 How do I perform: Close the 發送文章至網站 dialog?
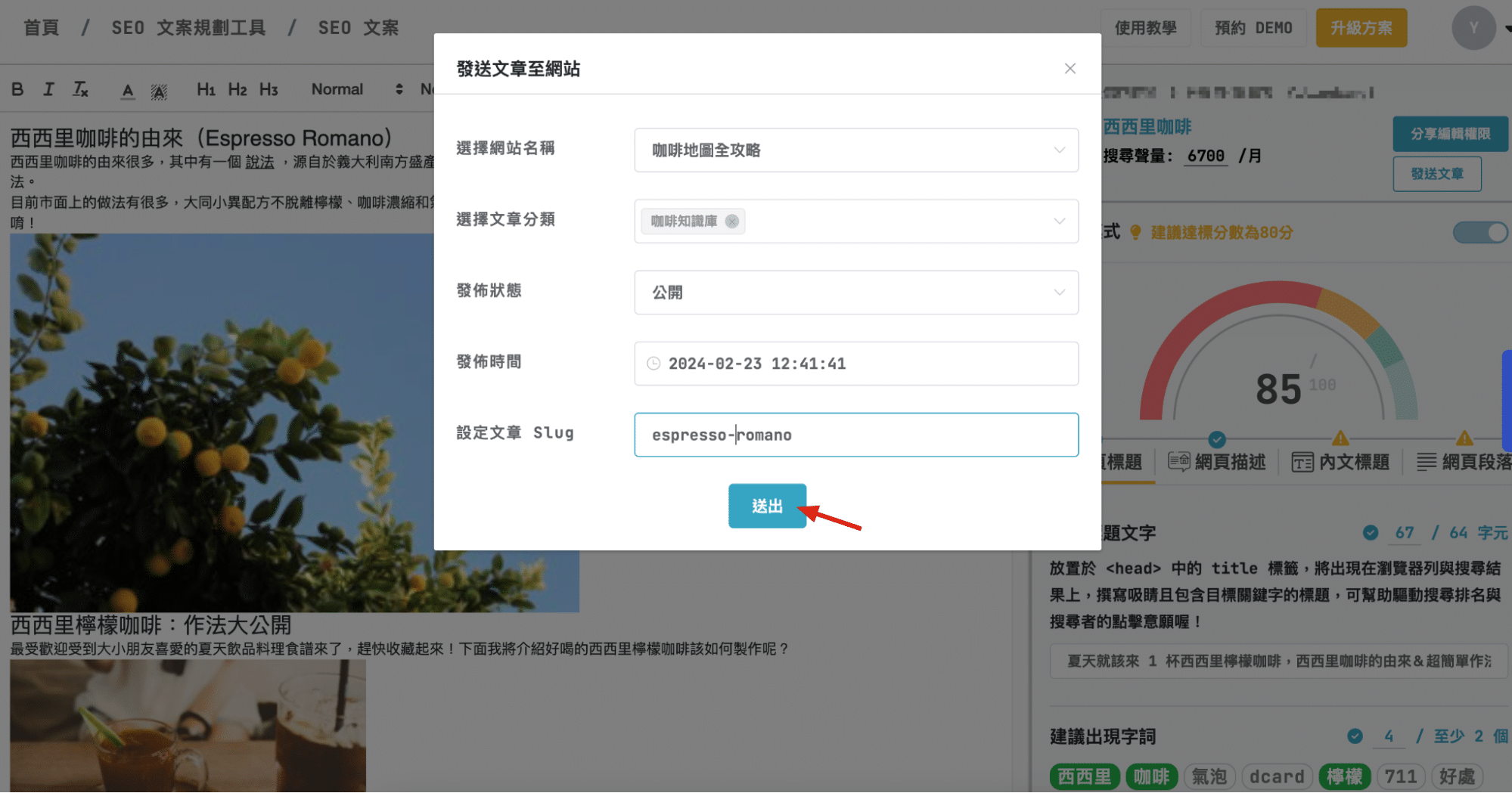[1070, 69]
